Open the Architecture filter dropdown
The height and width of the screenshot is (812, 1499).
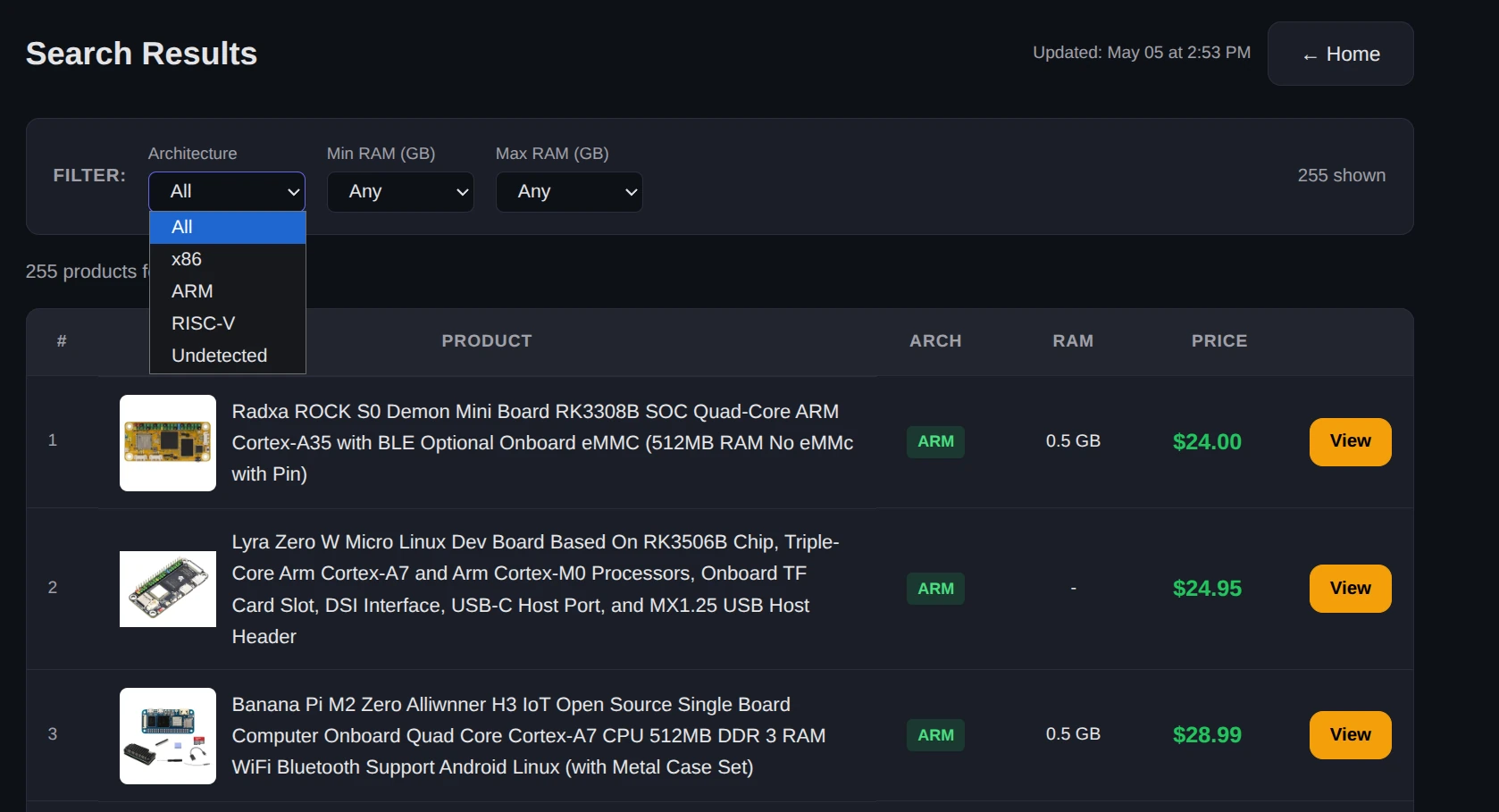pos(227,191)
